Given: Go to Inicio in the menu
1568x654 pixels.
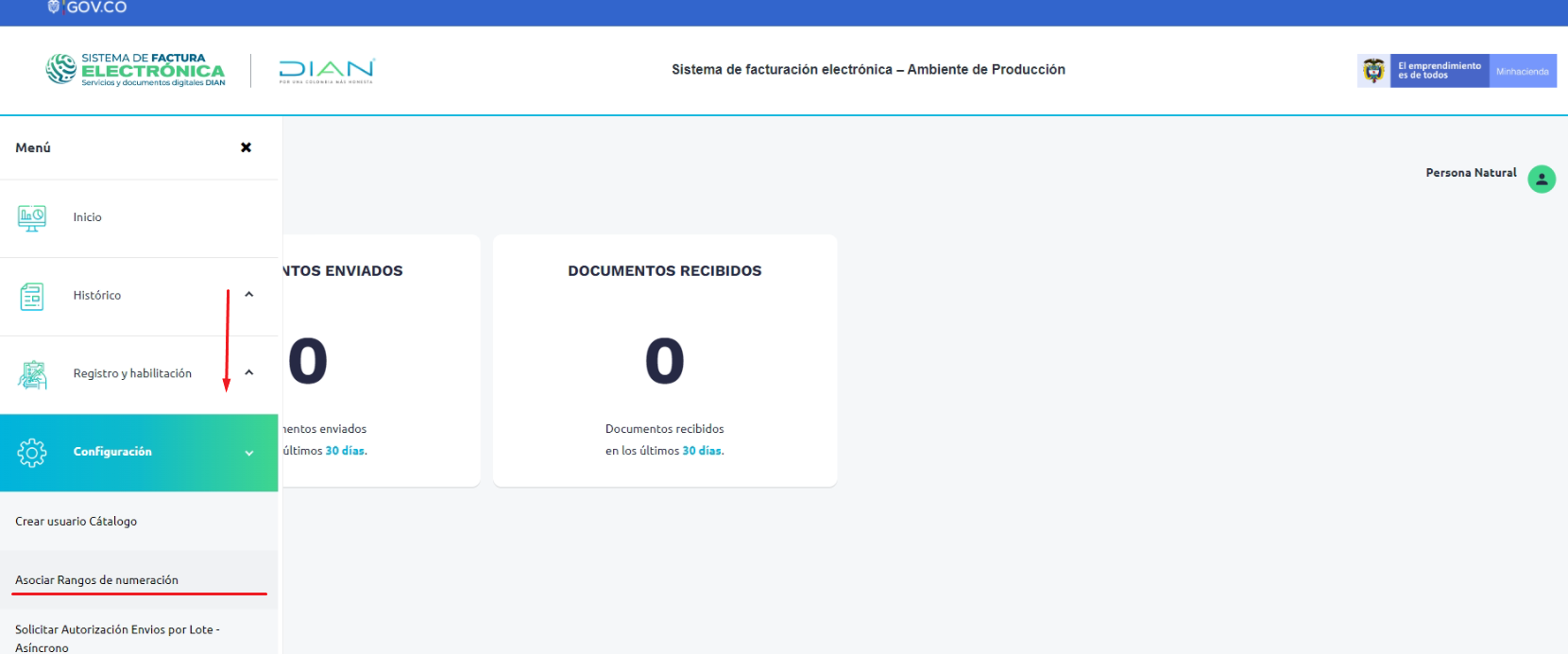Looking at the screenshot, I should pos(87,217).
